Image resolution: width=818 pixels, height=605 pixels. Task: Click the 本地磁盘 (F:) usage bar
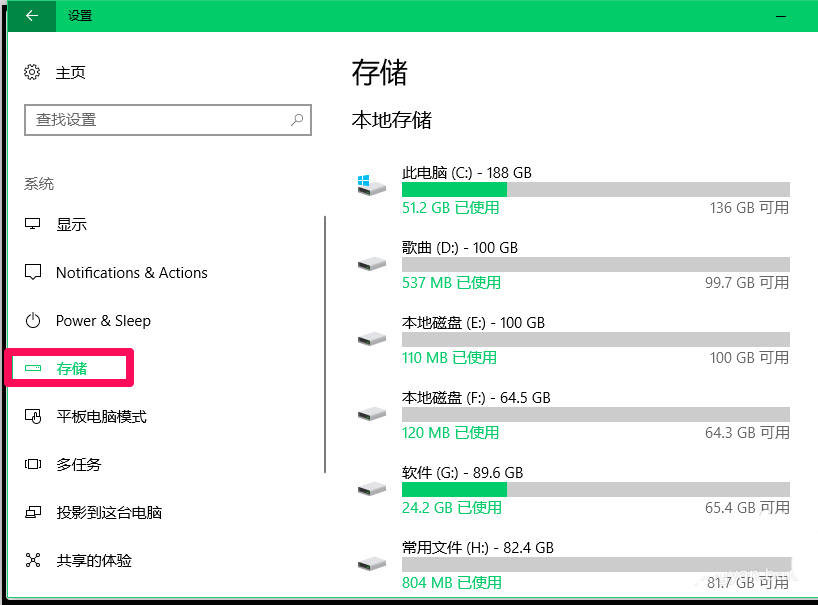pyautogui.click(x=595, y=415)
